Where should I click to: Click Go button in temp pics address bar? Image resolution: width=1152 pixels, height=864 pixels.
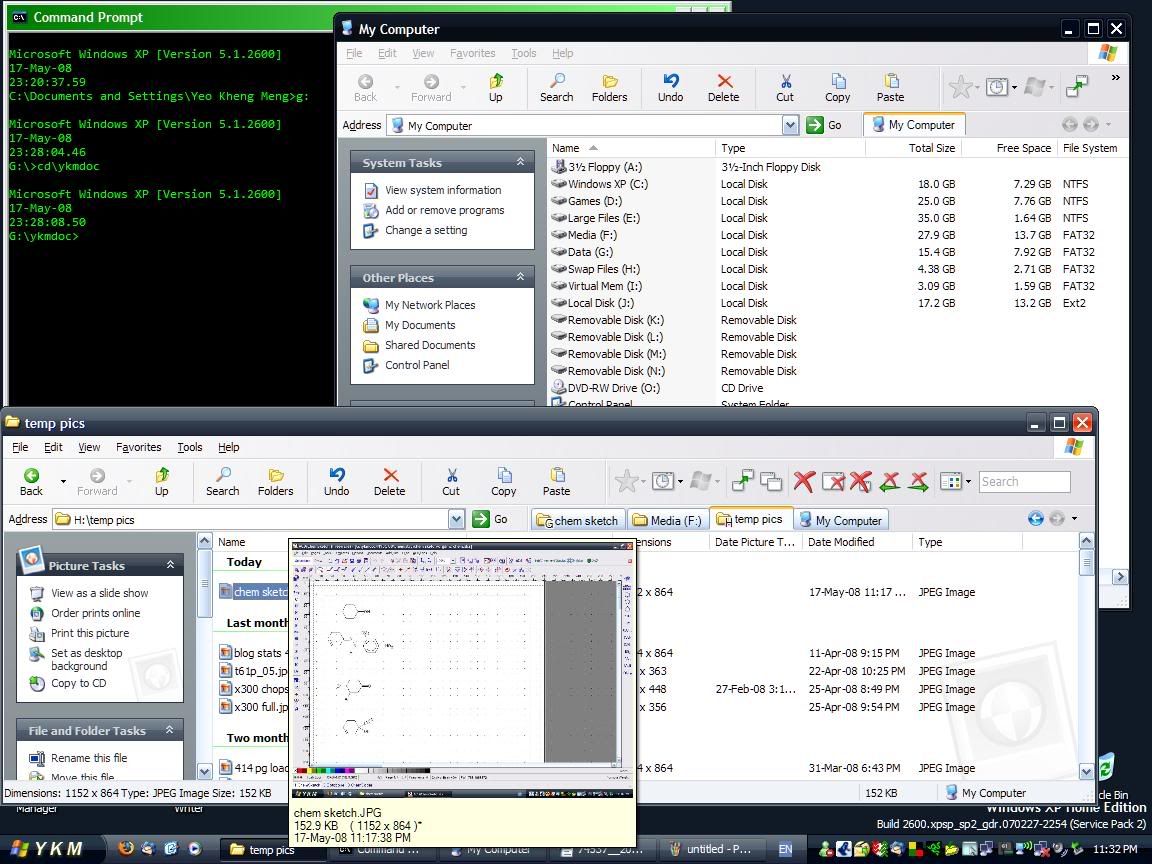492,519
